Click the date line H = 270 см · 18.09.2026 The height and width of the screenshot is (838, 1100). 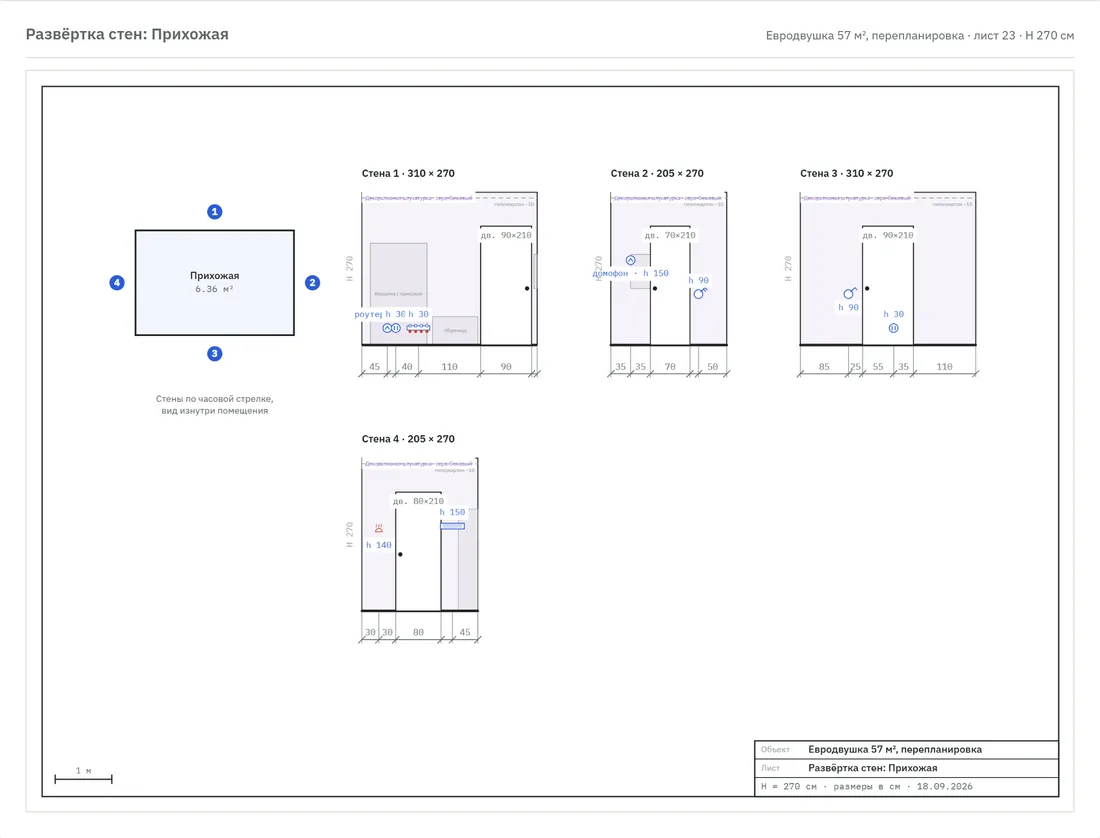tap(867, 787)
